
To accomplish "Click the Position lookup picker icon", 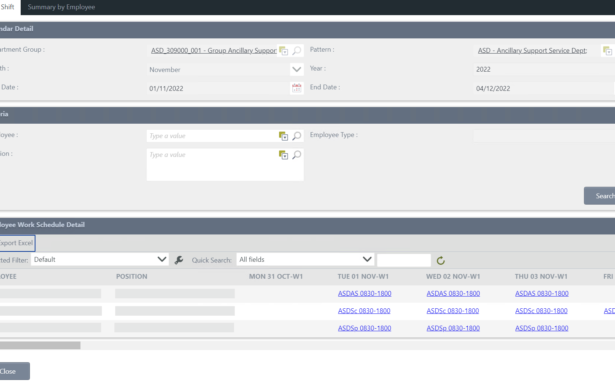I will 283,155.
